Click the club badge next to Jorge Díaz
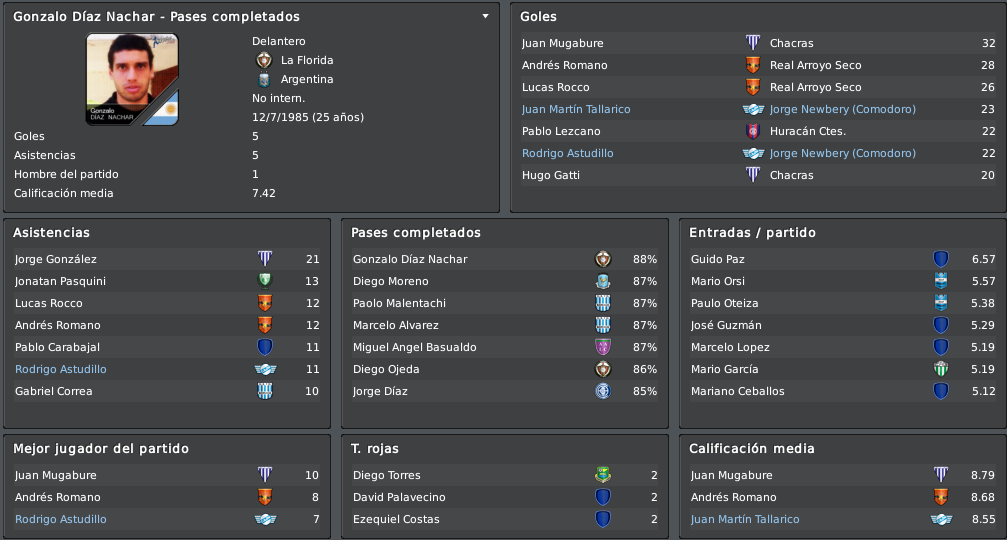This screenshot has height=540, width=1007. [602, 391]
